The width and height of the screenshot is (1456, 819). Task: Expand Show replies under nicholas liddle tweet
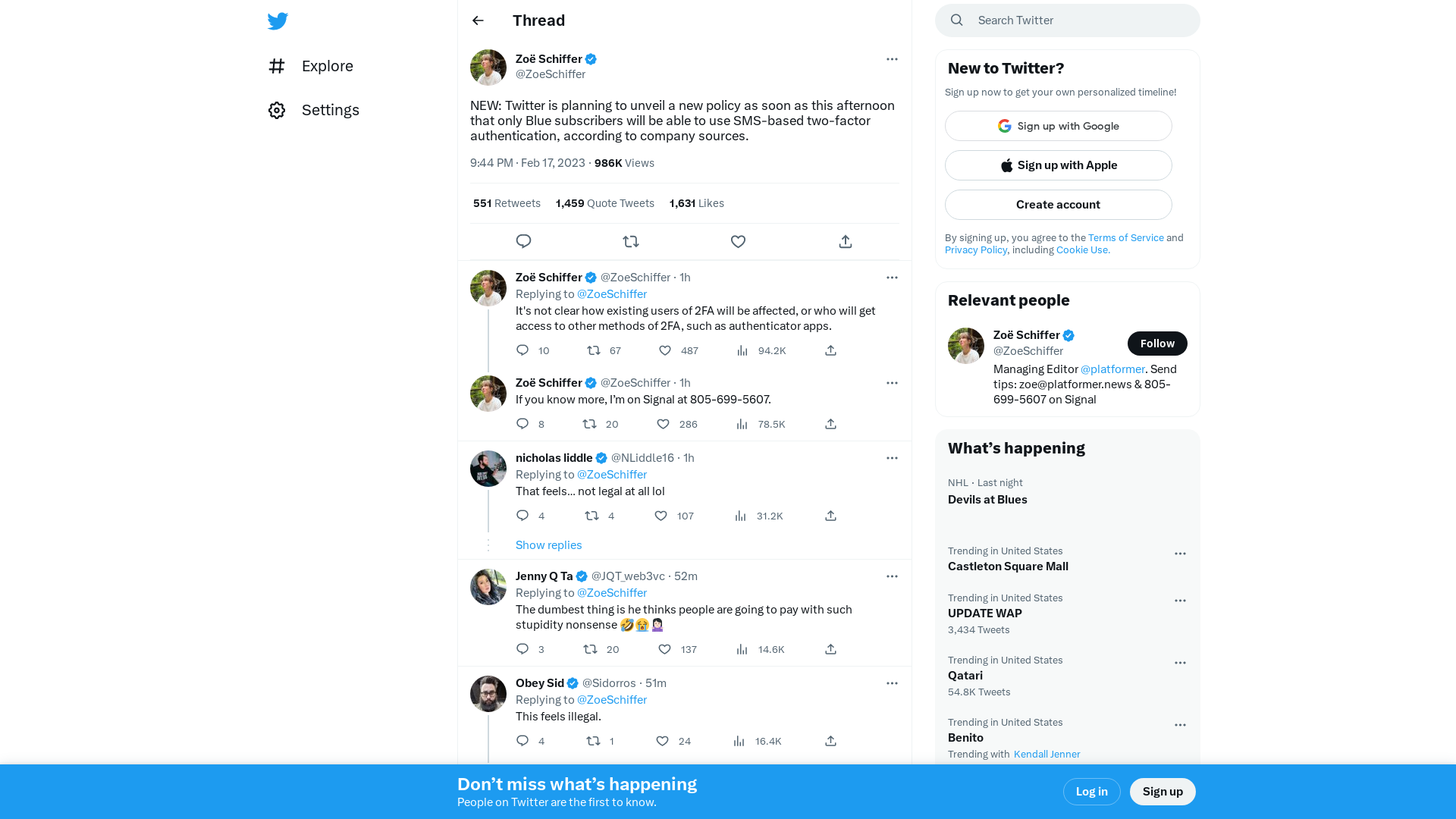click(549, 545)
